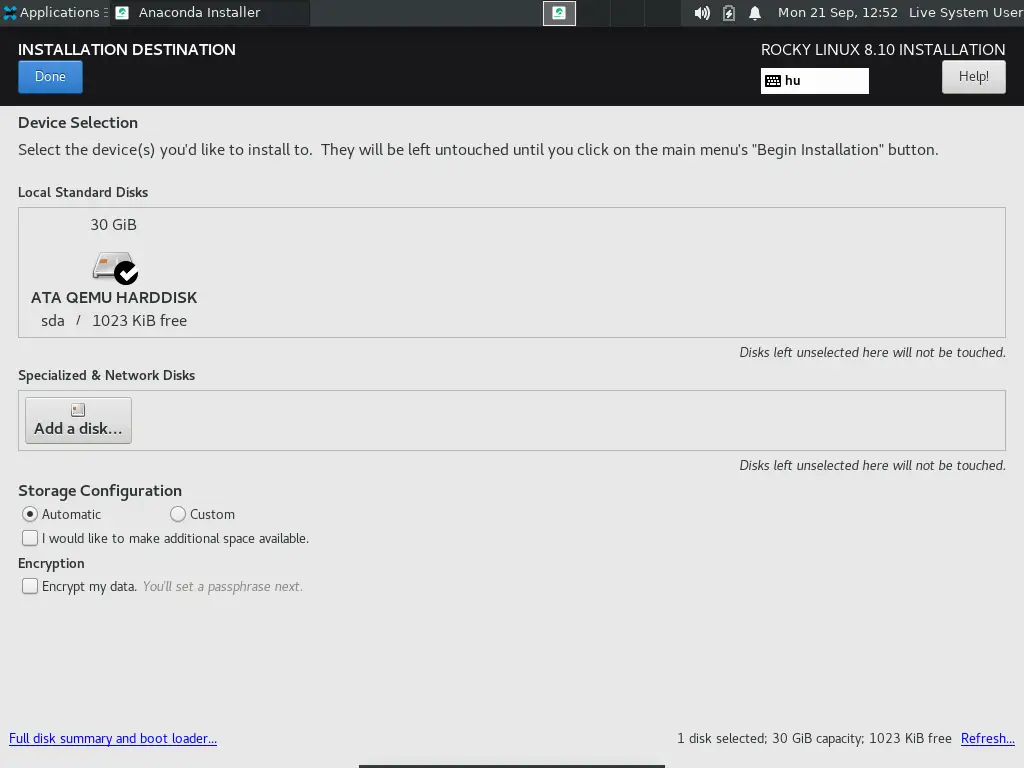This screenshot has width=1024, height=768.
Task: Click the ATA QEMU HARDDISK drive icon
Action: click(115, 268)
